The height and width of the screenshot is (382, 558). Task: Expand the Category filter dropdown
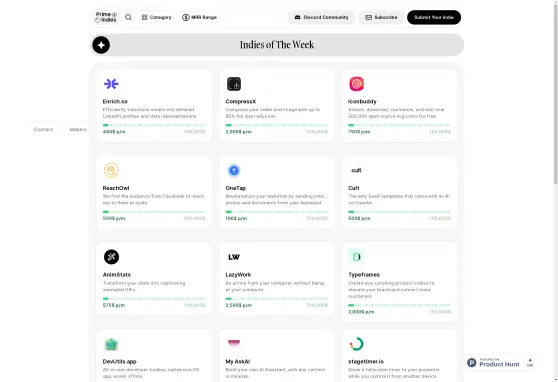[156, 17]
